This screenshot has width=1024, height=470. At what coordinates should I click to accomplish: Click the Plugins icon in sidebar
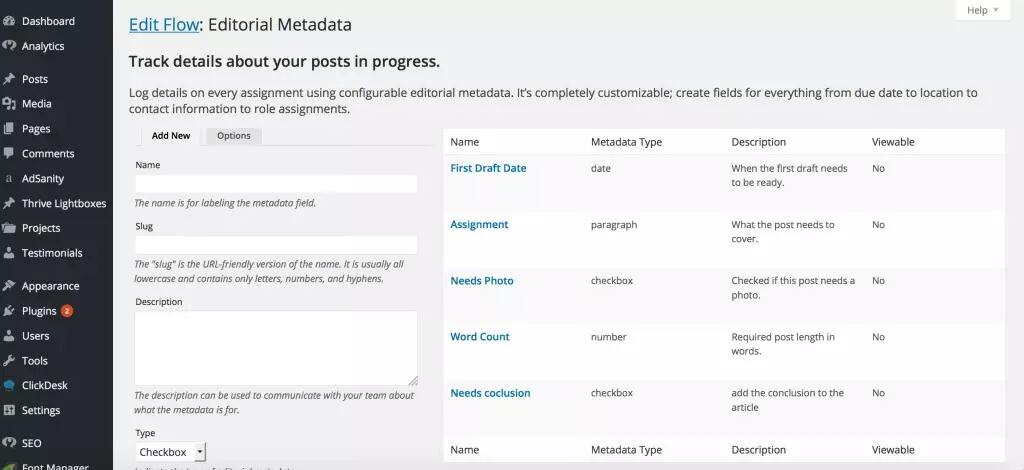click(x=9, y=311)
